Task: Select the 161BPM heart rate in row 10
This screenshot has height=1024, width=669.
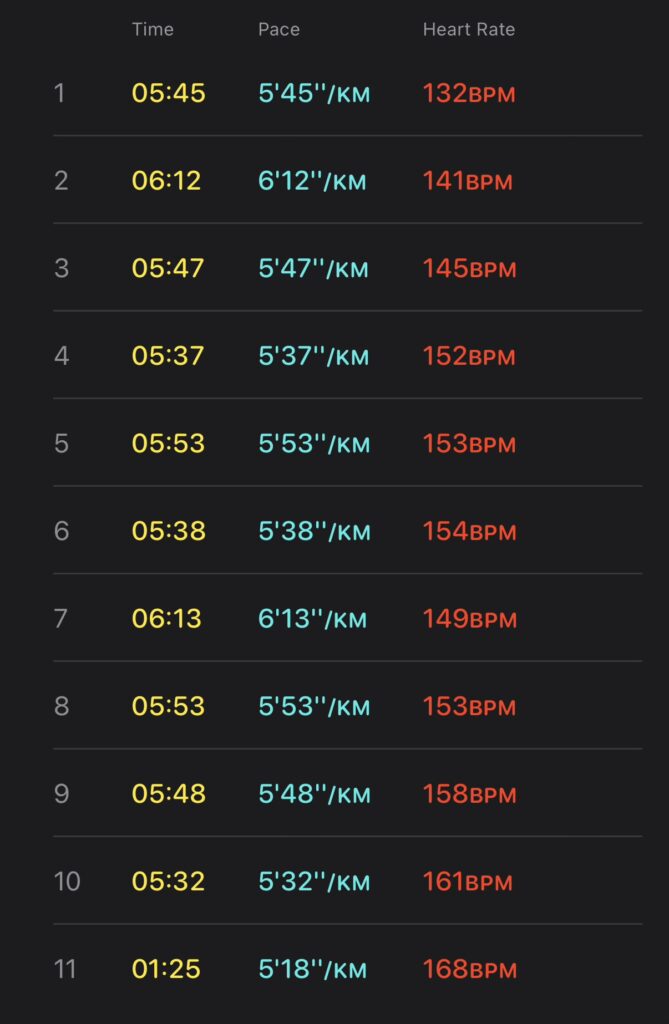Action: pos(467,881)
